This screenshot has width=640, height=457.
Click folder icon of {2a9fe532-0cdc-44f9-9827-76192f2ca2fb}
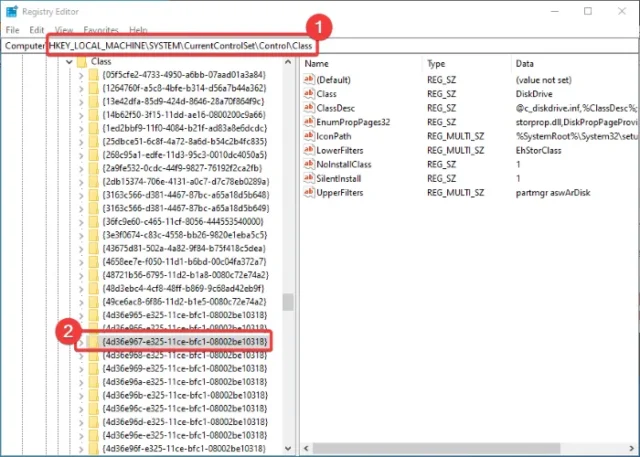[94, 169]
